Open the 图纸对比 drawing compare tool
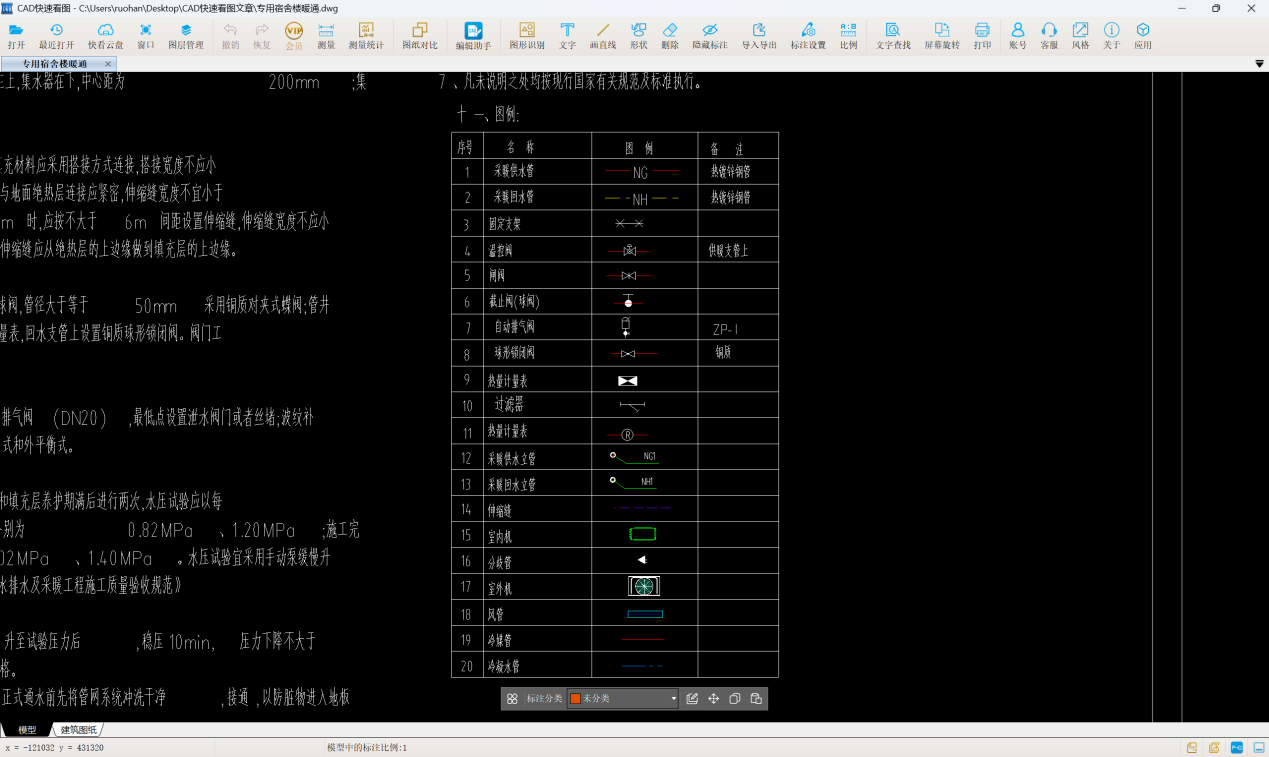Image resolution: width=1269 pixels, height=757 pixels. tap(419, 36)
